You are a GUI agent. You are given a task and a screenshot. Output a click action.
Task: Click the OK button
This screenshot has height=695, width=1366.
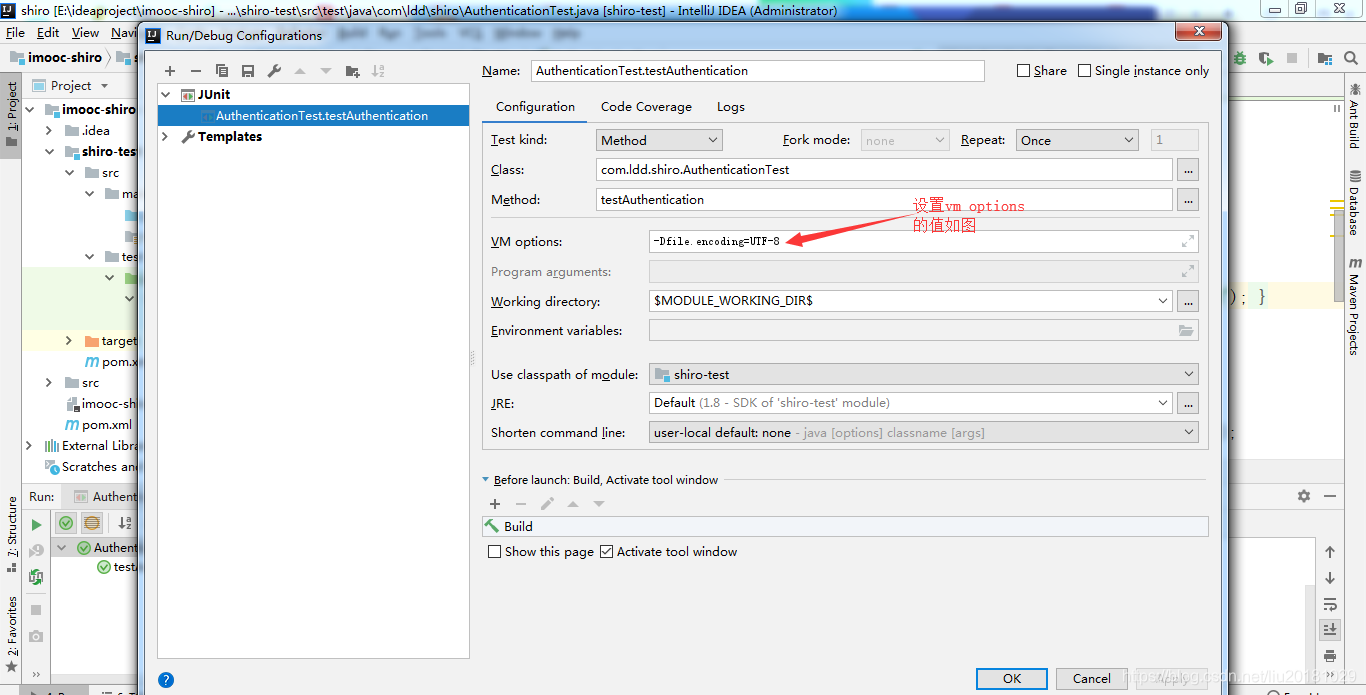click(1012, 678)
